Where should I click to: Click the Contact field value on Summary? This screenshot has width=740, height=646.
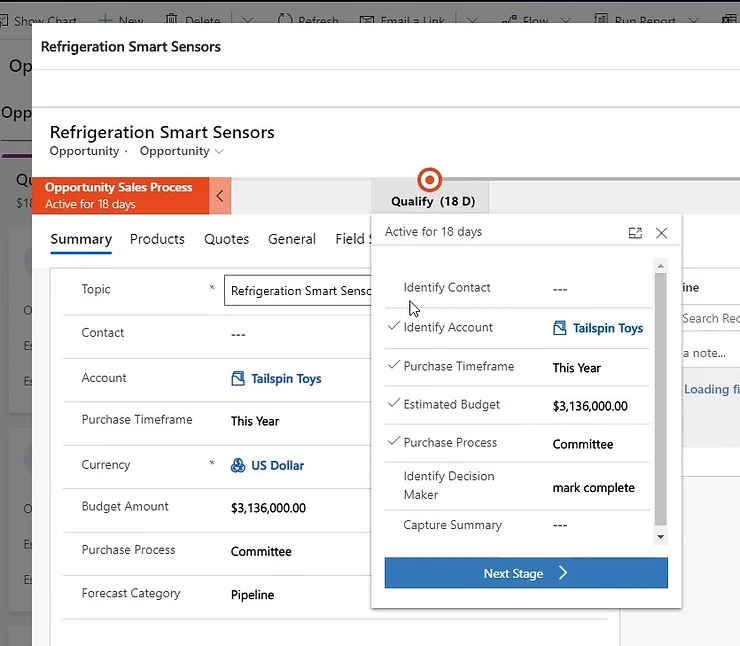click(x=238, y=335)
